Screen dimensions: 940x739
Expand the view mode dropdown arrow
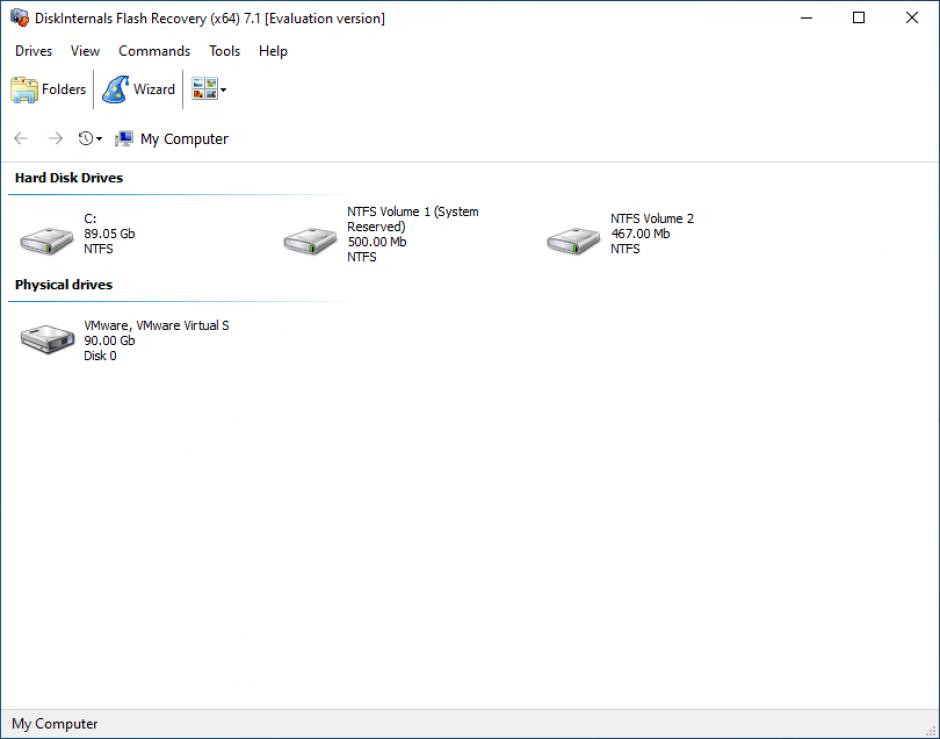tap(224, 90)
